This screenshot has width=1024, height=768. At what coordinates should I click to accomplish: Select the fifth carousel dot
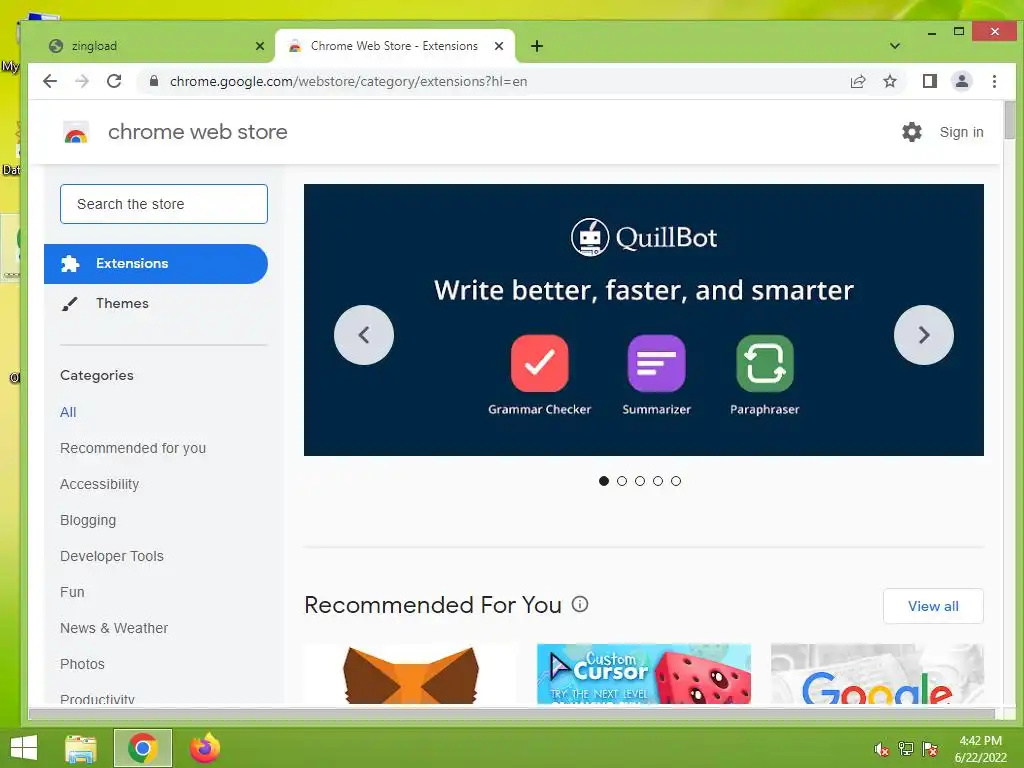[x=676, y=481]
